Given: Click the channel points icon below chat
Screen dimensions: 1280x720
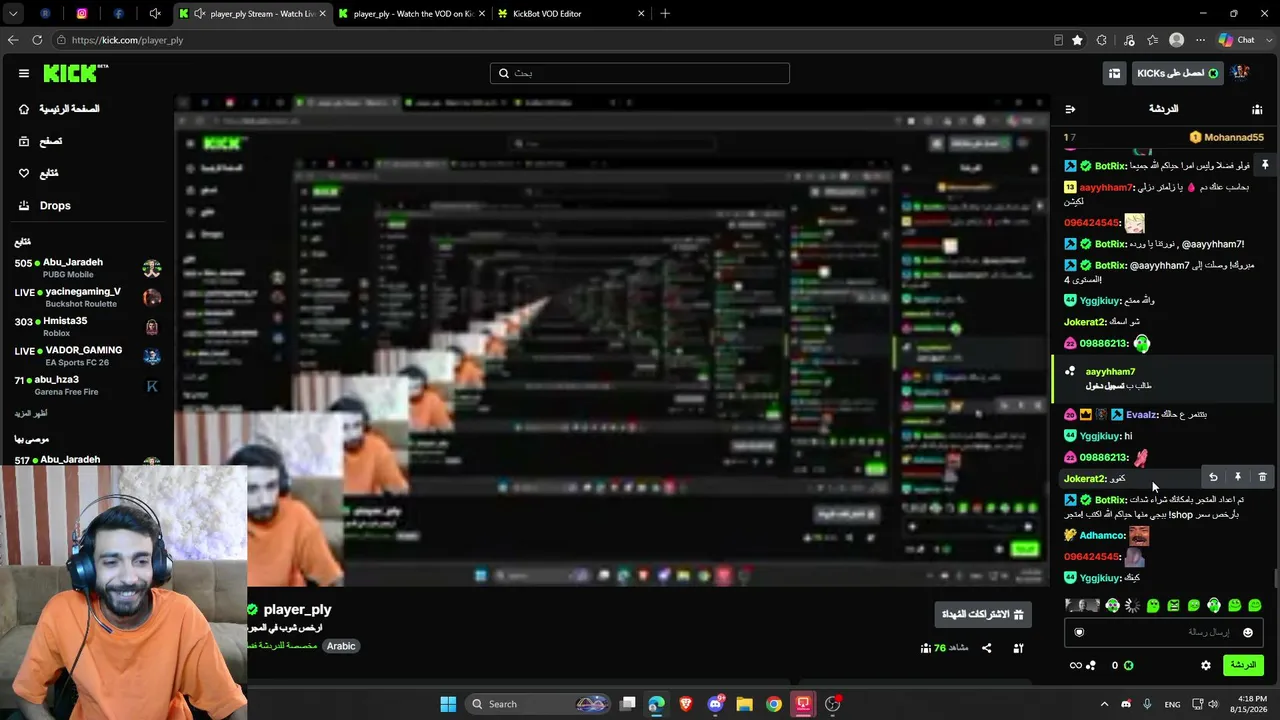Looking at the screenshot, I should [1091, 665].
